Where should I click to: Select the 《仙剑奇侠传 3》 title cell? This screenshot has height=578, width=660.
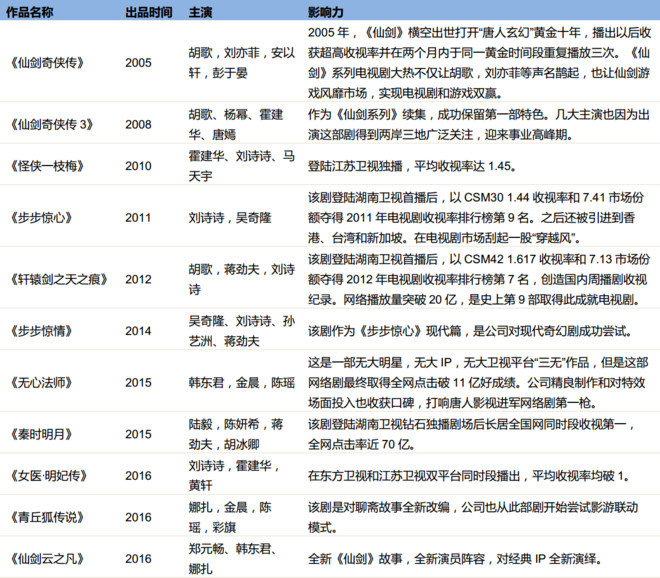pyautogui.click(x=51, y=125)
